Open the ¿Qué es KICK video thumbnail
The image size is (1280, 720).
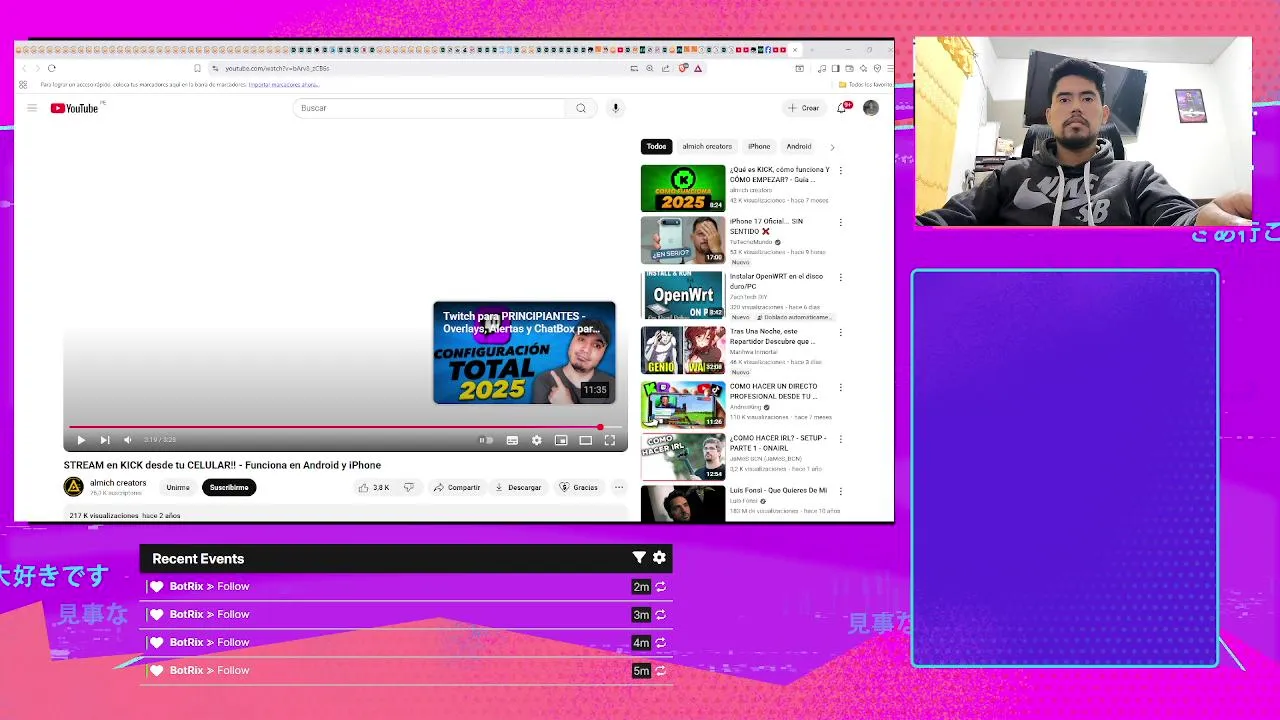coord(683,188)
